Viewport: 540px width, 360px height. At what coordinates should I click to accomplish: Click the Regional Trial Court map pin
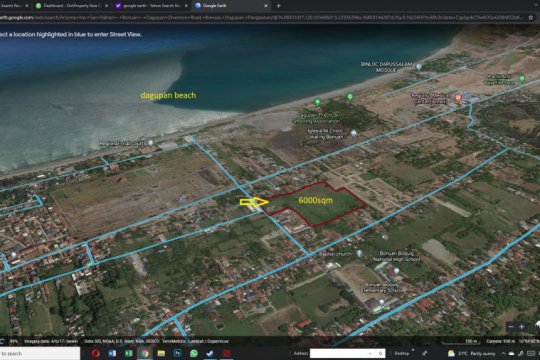pos(150,142)
